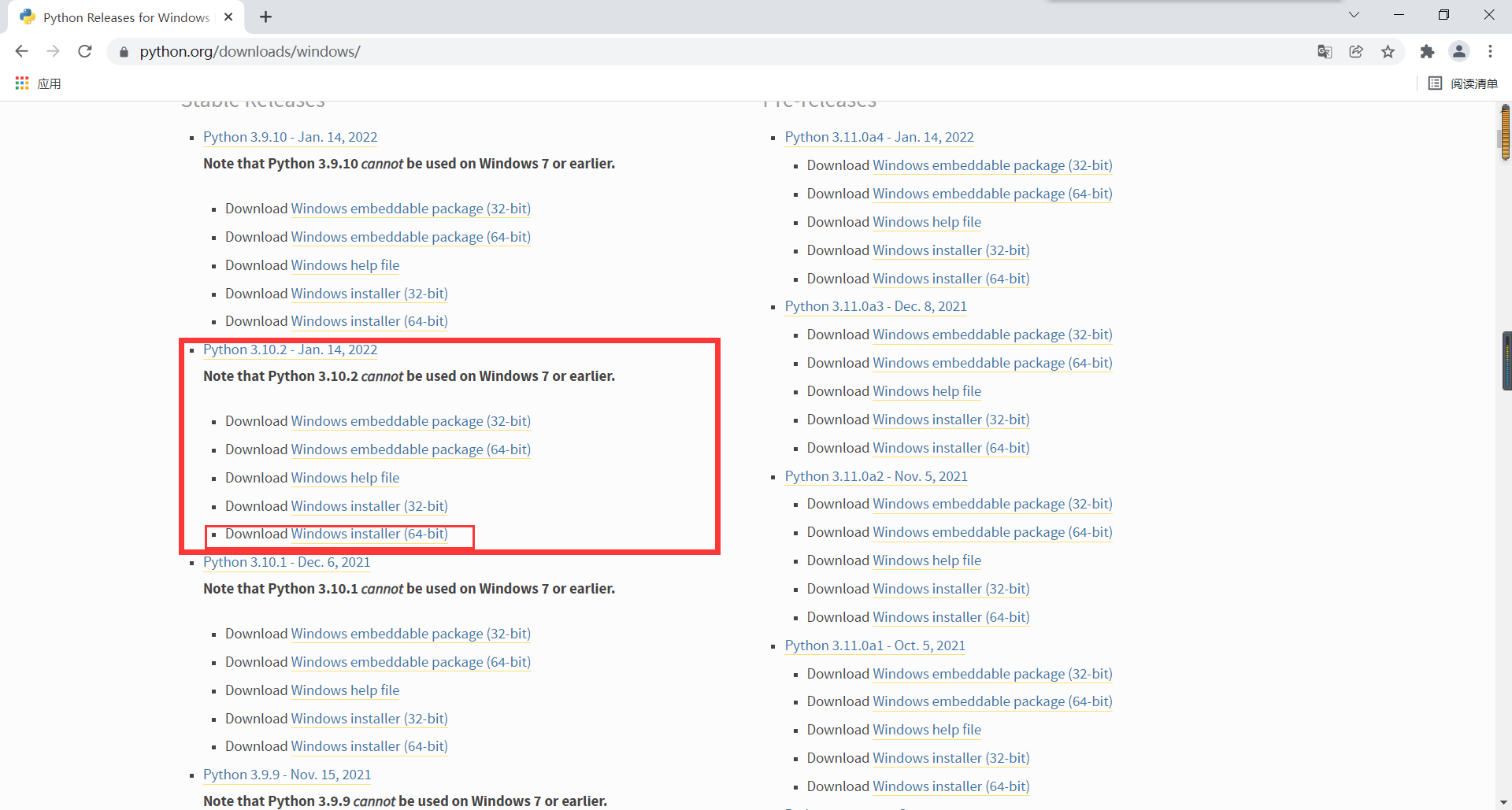The height and width of the screenshot is (810, 1512).
Task: Open Python 3.11.0a1 - Oct. 5, 2021 link
Action: (x=875, y=645)
